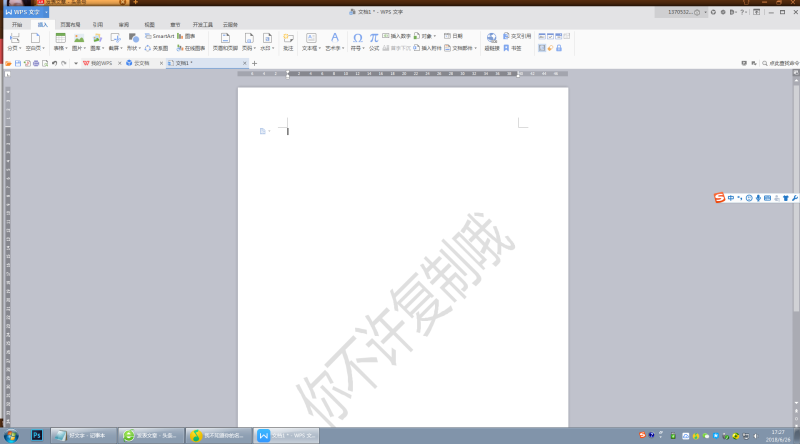800x444 pixels.
Task: Close the 文档1 document tab
Action: coord(244,63)
